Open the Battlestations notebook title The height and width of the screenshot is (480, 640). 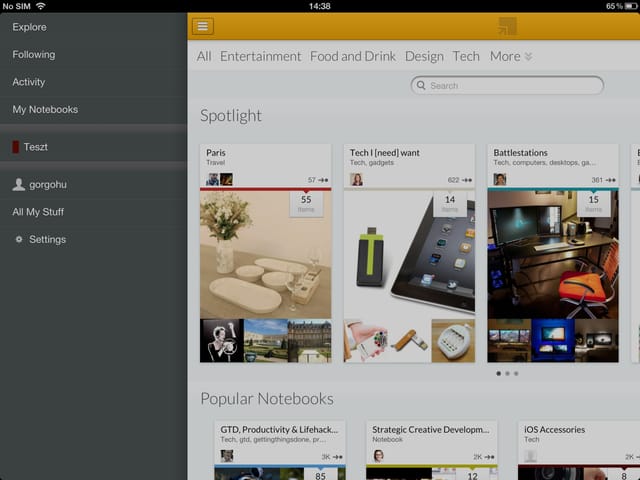[520, 153]
